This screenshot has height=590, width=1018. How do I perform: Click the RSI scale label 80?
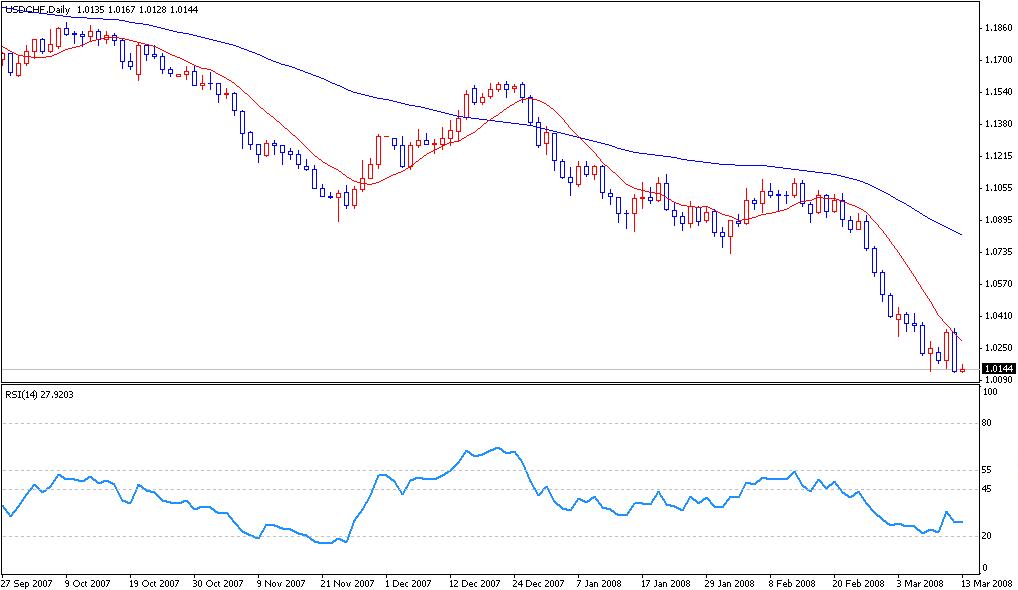pos(987,423)
